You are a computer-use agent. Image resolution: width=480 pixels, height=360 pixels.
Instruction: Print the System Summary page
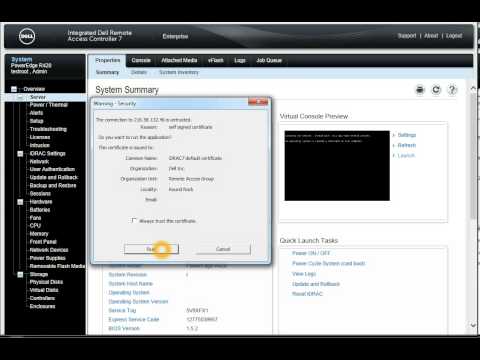click(420, 90)
